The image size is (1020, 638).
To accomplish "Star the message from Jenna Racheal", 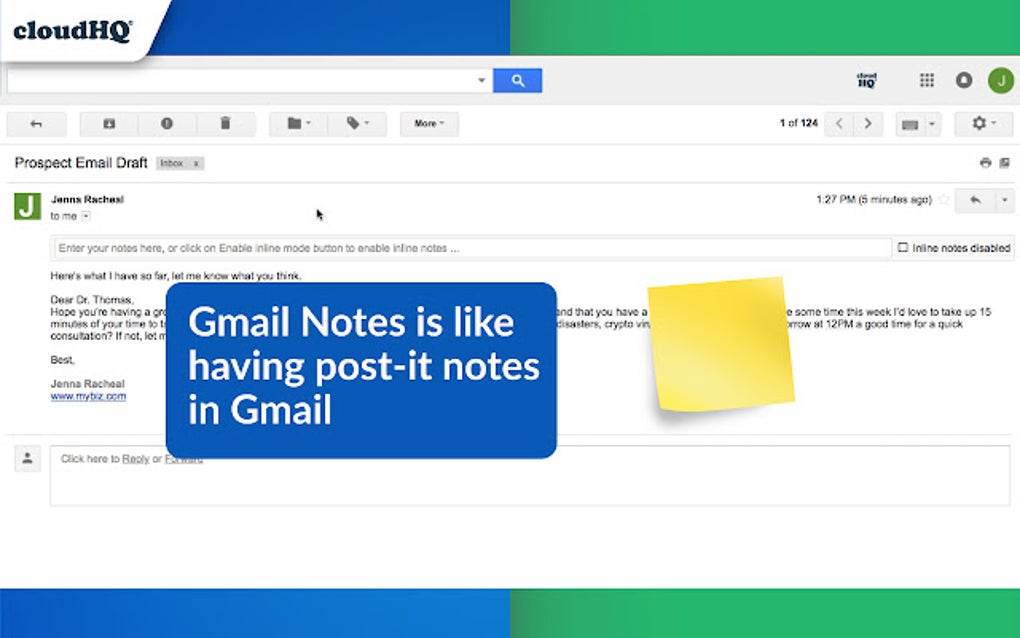I will pyautogui.click(x=944, y=199).
